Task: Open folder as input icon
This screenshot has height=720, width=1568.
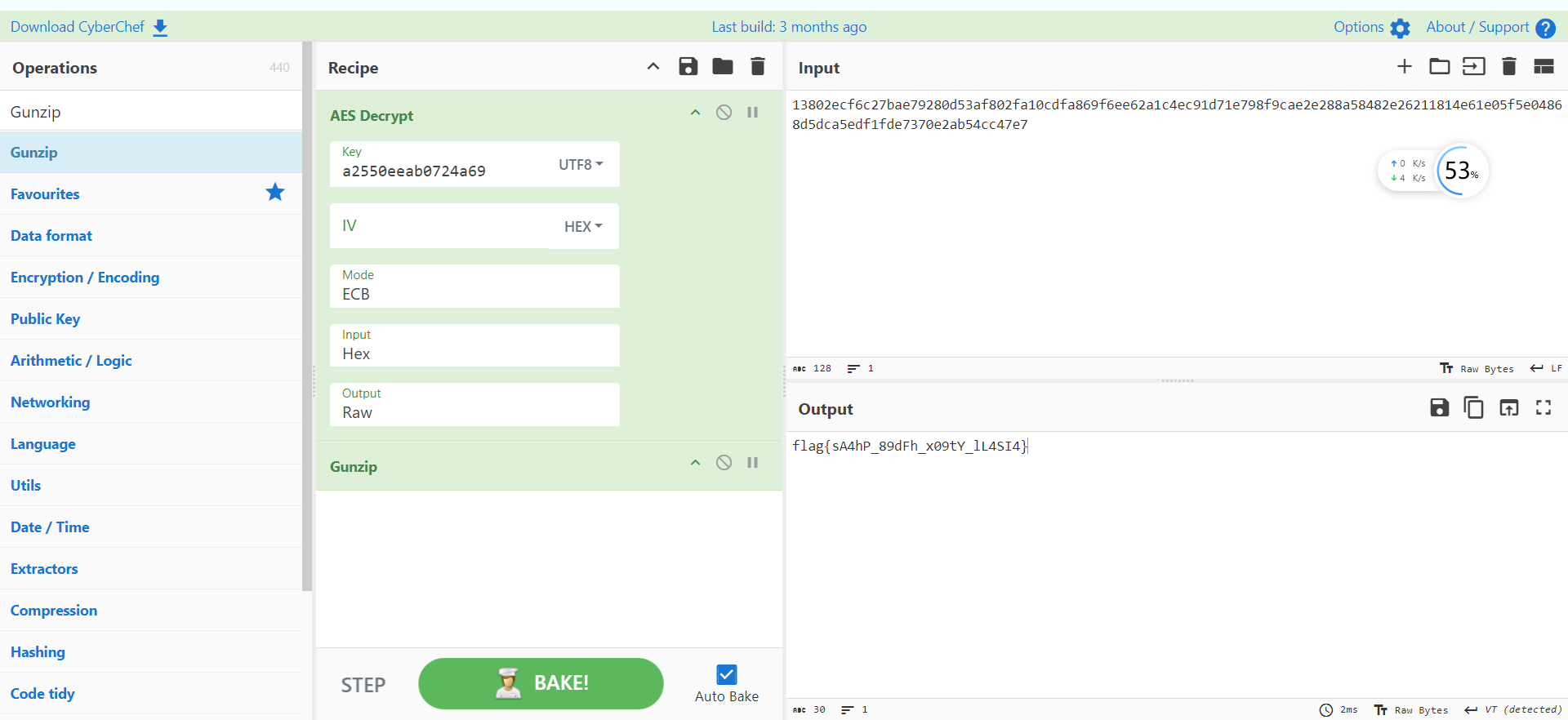Action: [x=1440, y=67]
